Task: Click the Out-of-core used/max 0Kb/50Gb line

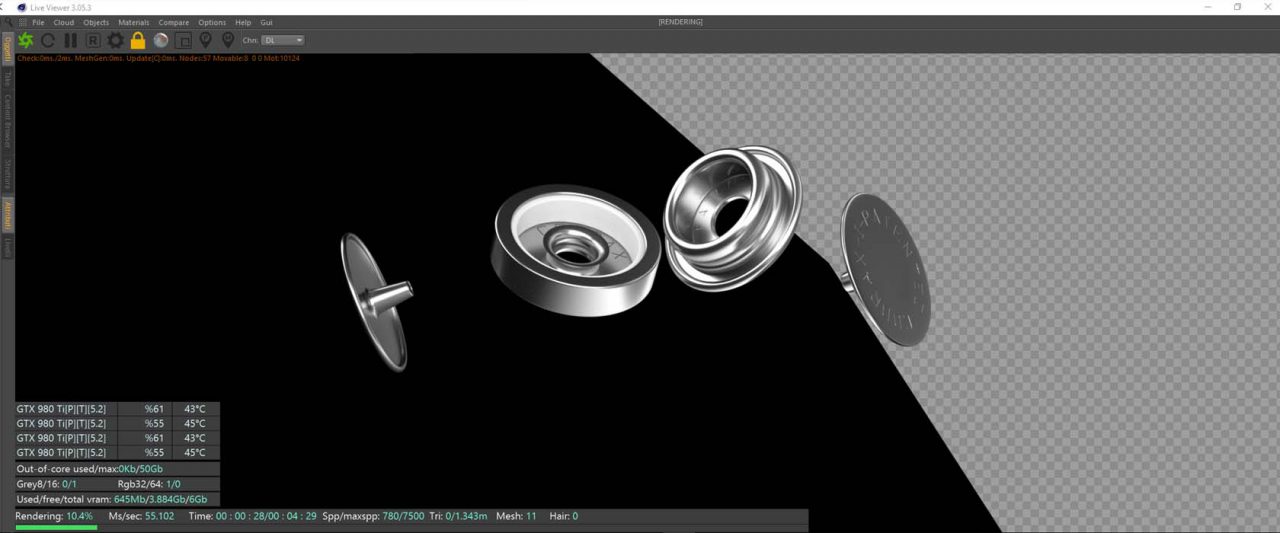Action: pyautogui.click(x=117, y=469)
